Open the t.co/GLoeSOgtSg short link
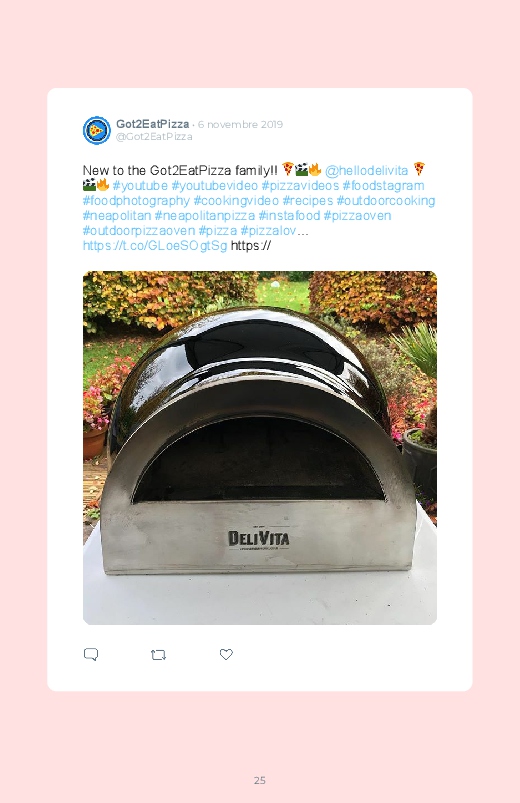 pos(155,246)
